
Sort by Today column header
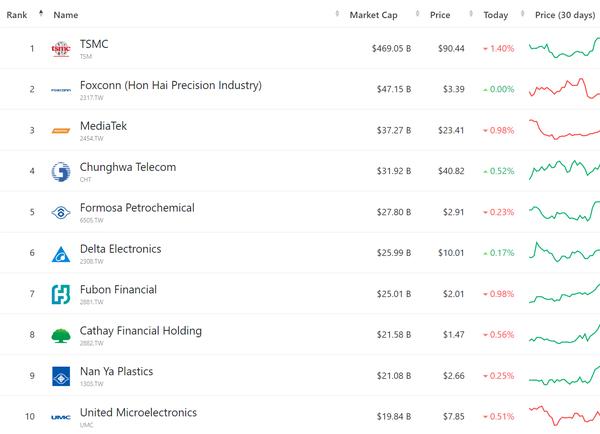coord(496,15)
